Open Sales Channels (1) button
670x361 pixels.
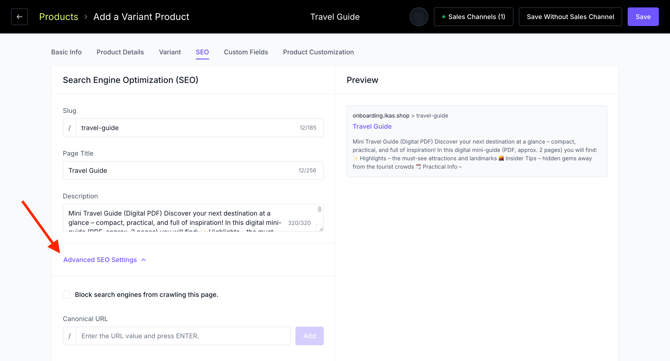(473, 17)
